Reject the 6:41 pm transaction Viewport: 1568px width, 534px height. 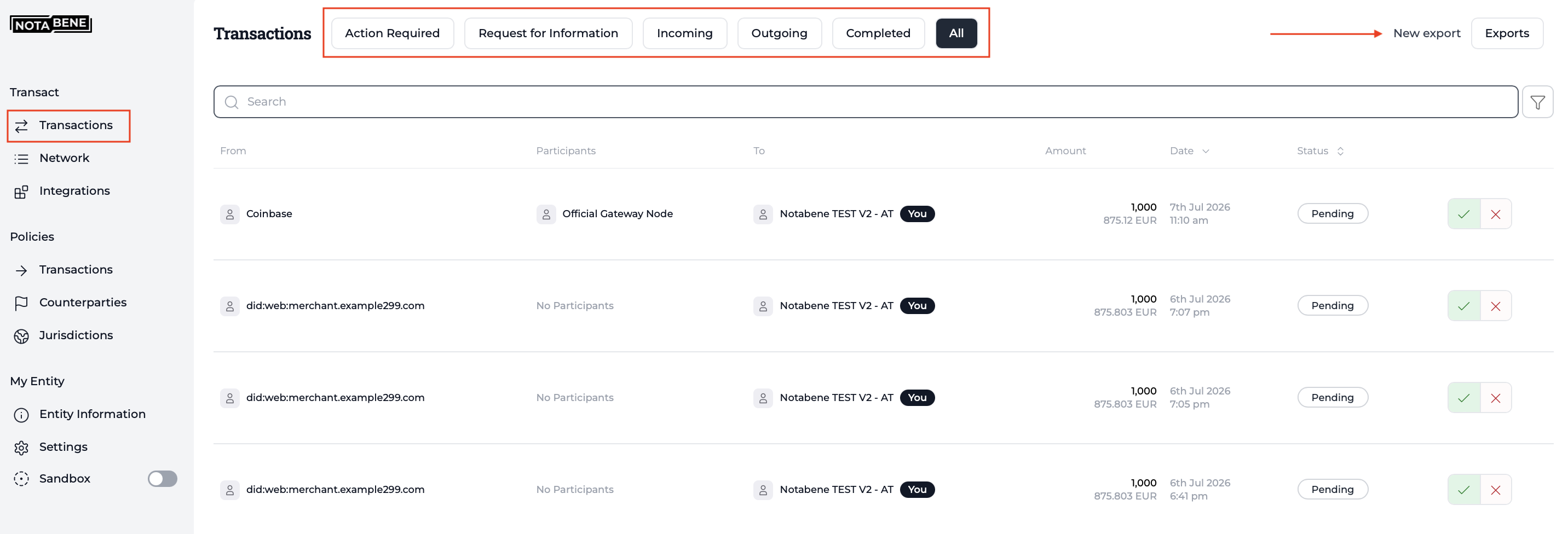1496,490
